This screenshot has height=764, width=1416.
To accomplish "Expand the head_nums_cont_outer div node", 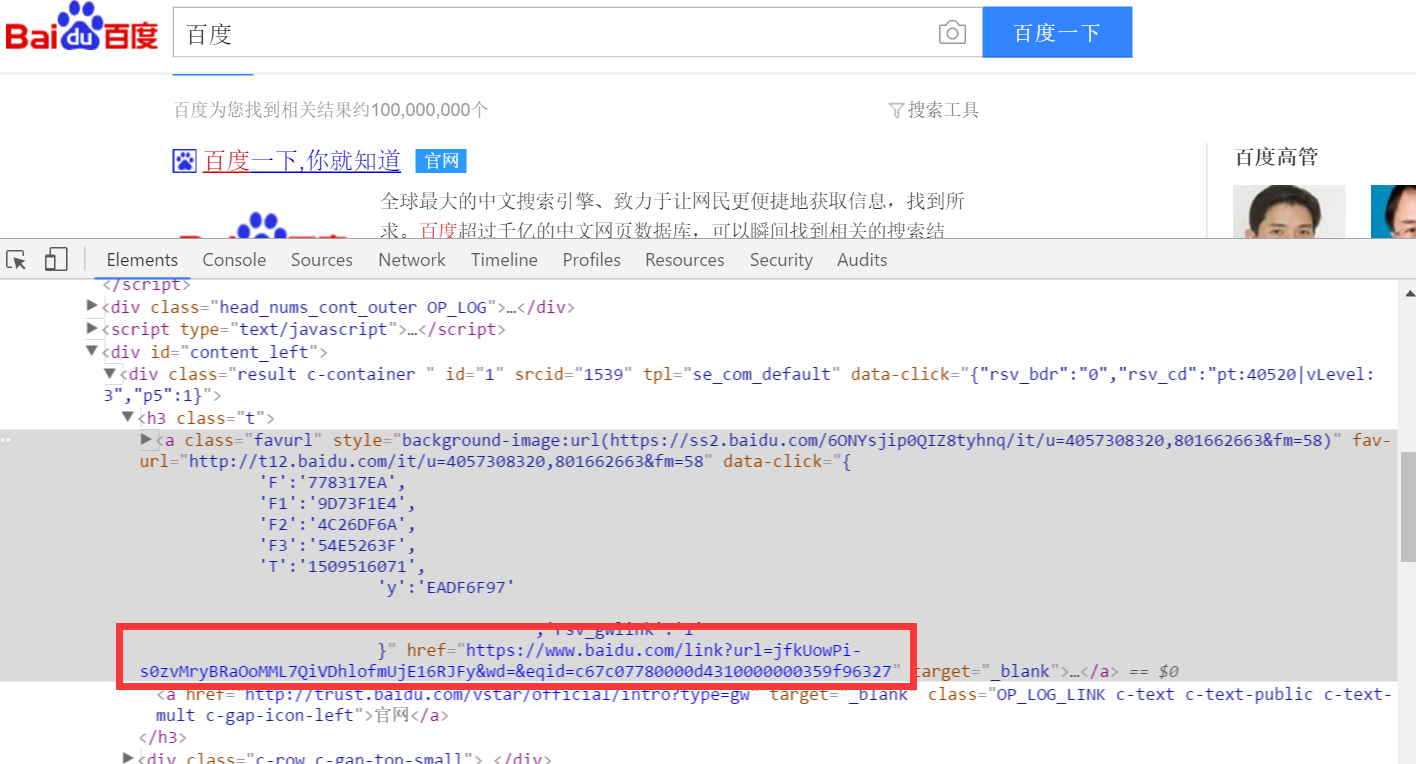I will 93,306.
